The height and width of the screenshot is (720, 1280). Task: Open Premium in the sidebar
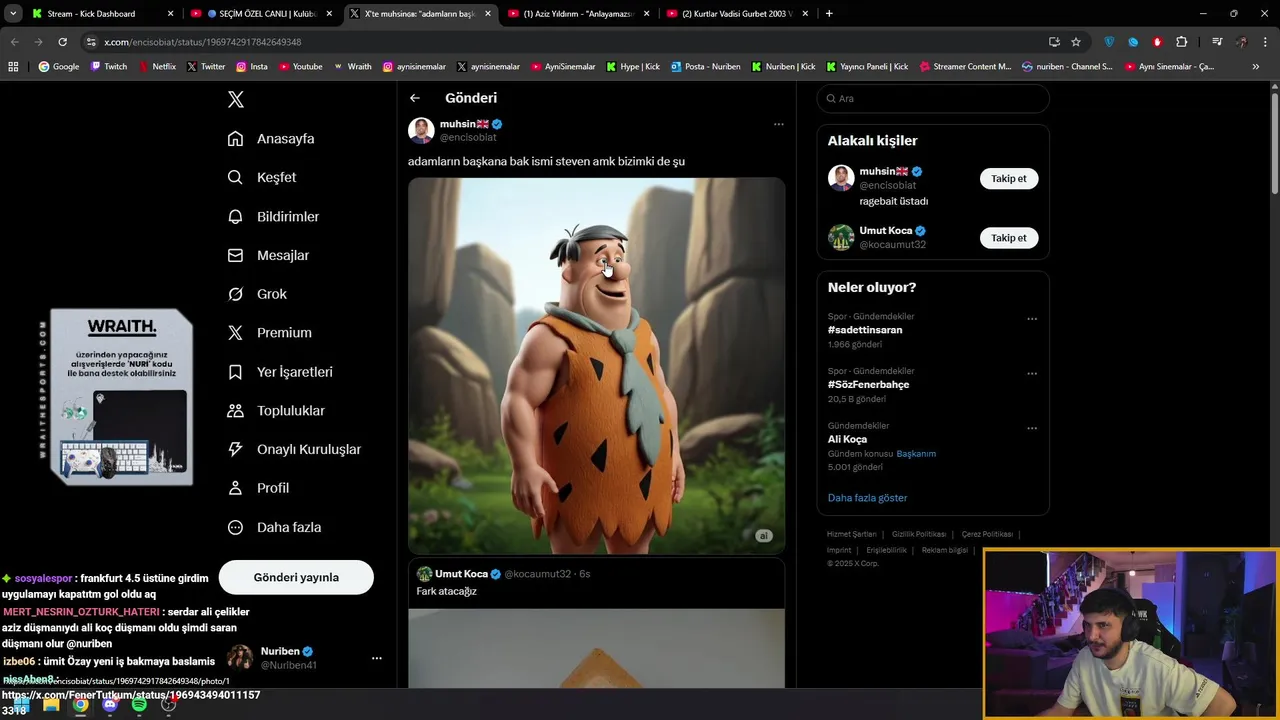coord(269,333)
